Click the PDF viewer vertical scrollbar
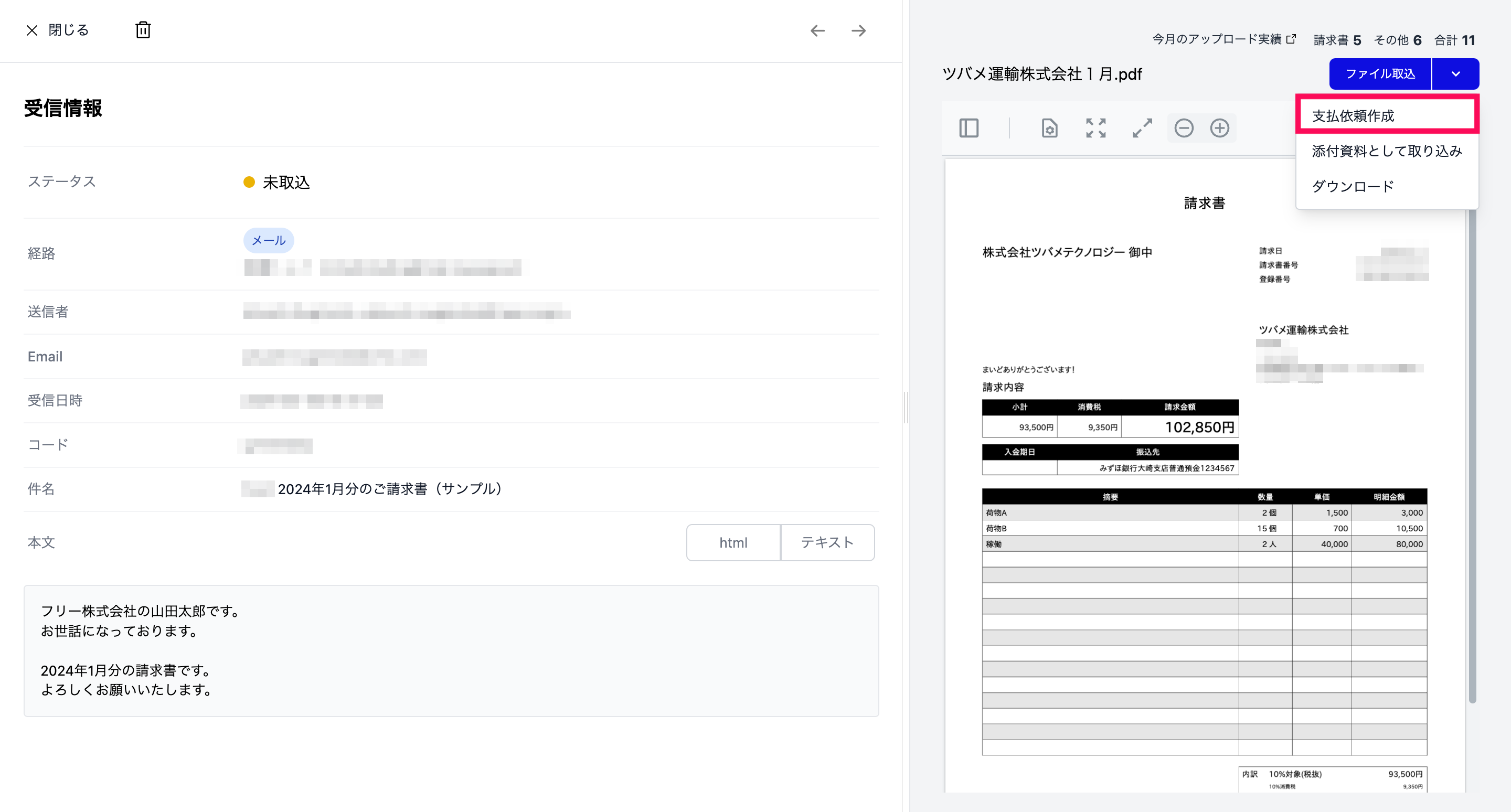 coord(1472,455)
